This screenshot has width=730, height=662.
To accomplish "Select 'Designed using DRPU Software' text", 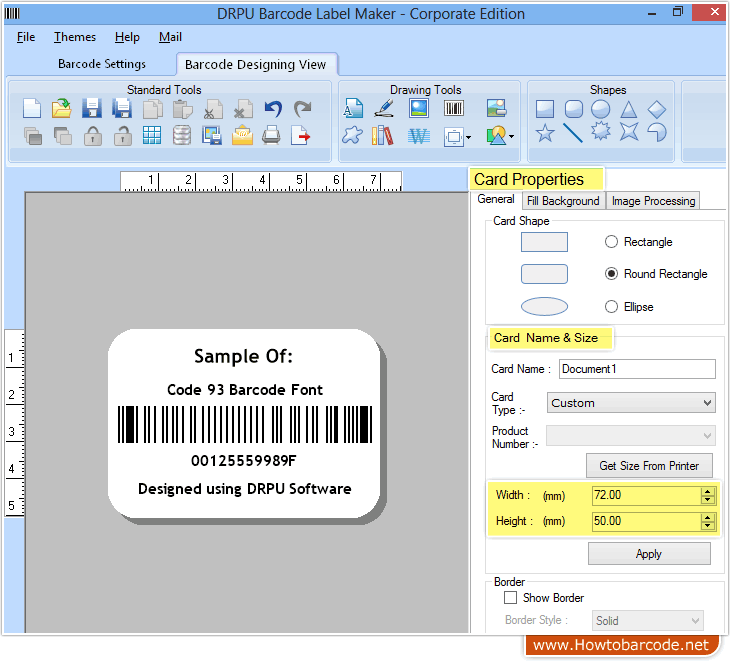I will coord(244,489).
